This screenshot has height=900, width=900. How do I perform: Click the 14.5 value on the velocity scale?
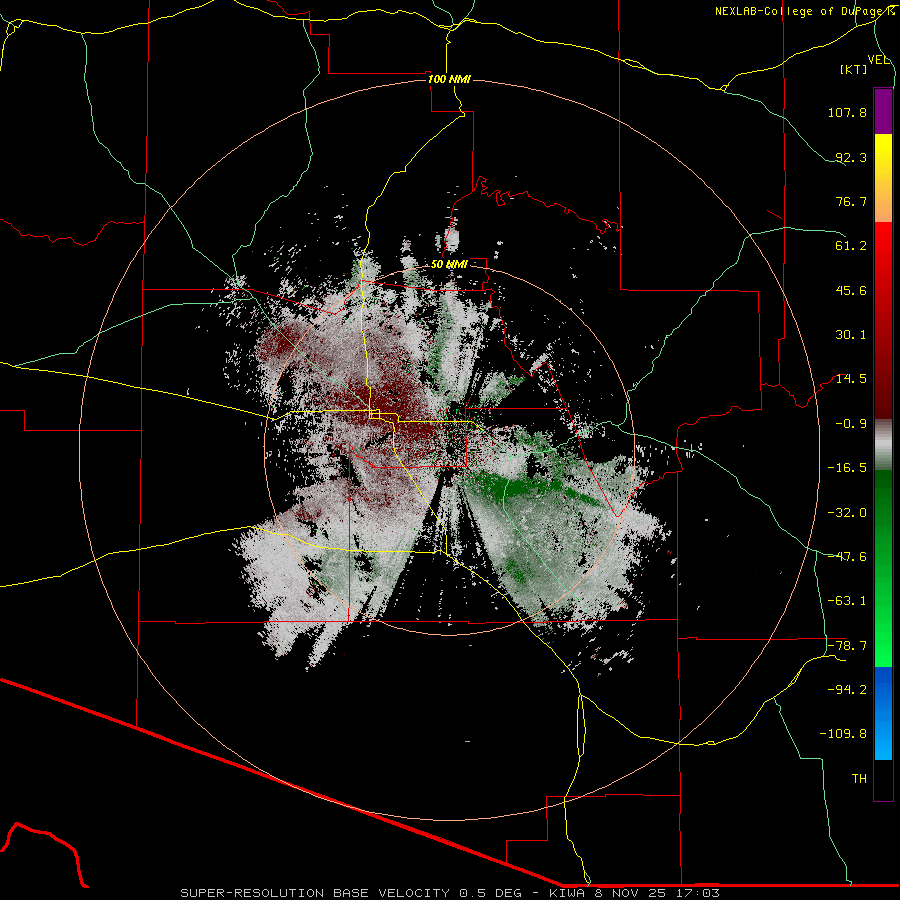click(851, 379)
